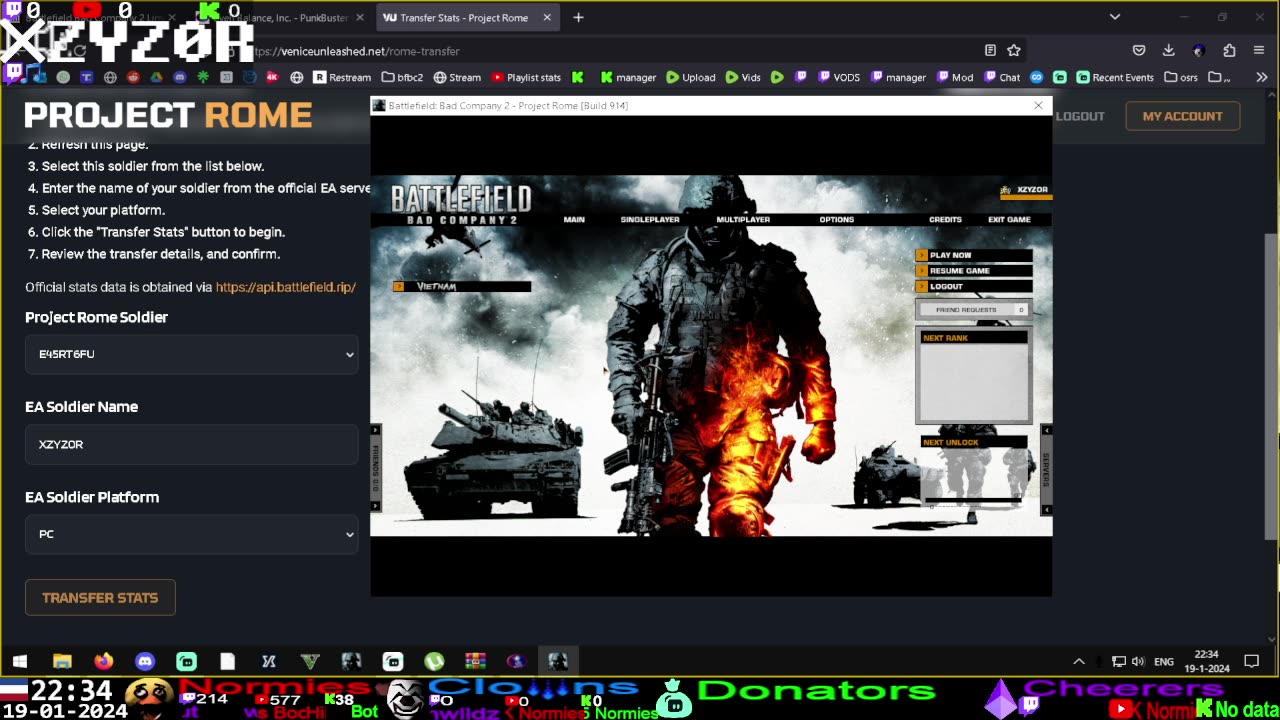Open the Windows Start menu
The width and height of the screenshot is (1280, 720).
tap(19, 661)
